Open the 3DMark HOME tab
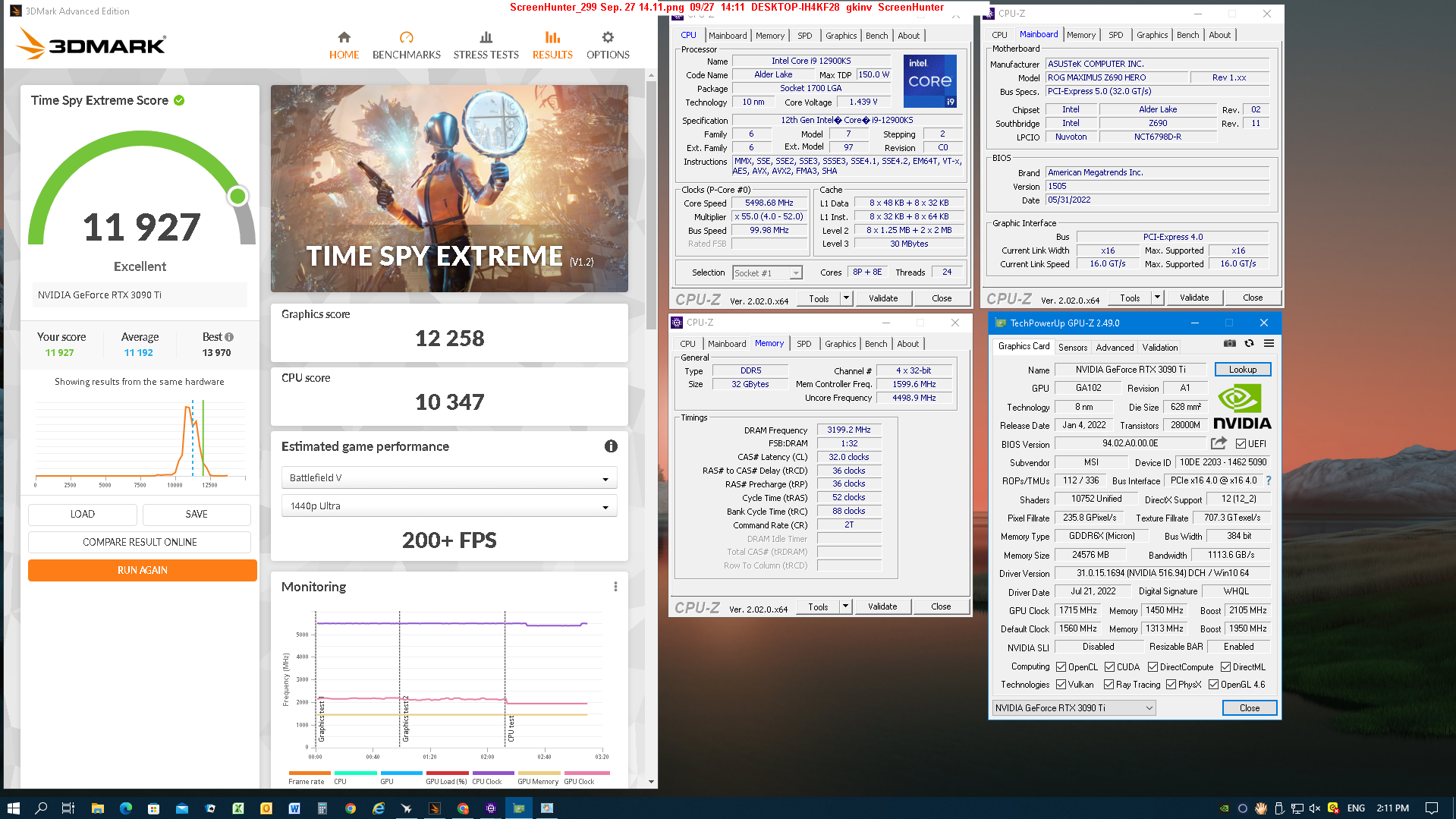1456x819 pixels. [344, 46]
